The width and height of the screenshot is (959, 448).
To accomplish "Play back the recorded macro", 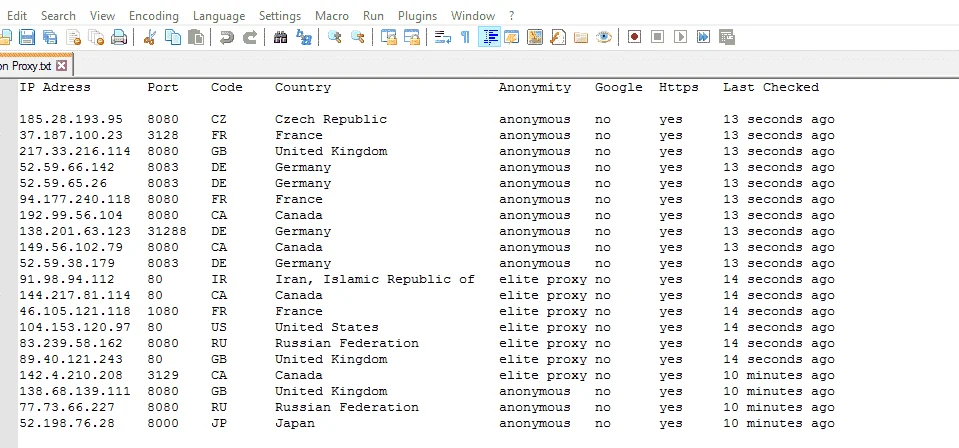I will pyautogui.click(x=680, y=37).
